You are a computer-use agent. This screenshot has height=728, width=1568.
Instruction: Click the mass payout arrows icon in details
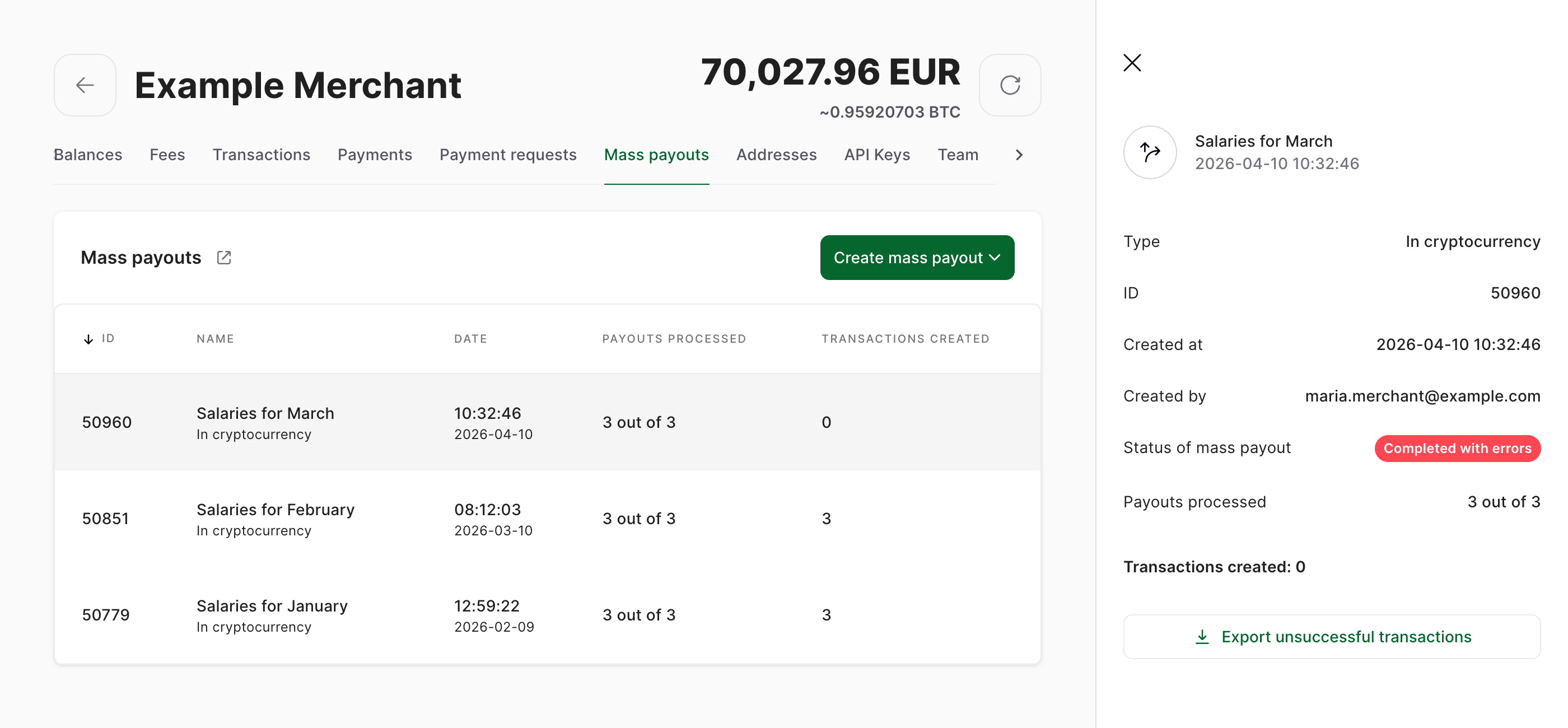click(x=1149, y=152)
